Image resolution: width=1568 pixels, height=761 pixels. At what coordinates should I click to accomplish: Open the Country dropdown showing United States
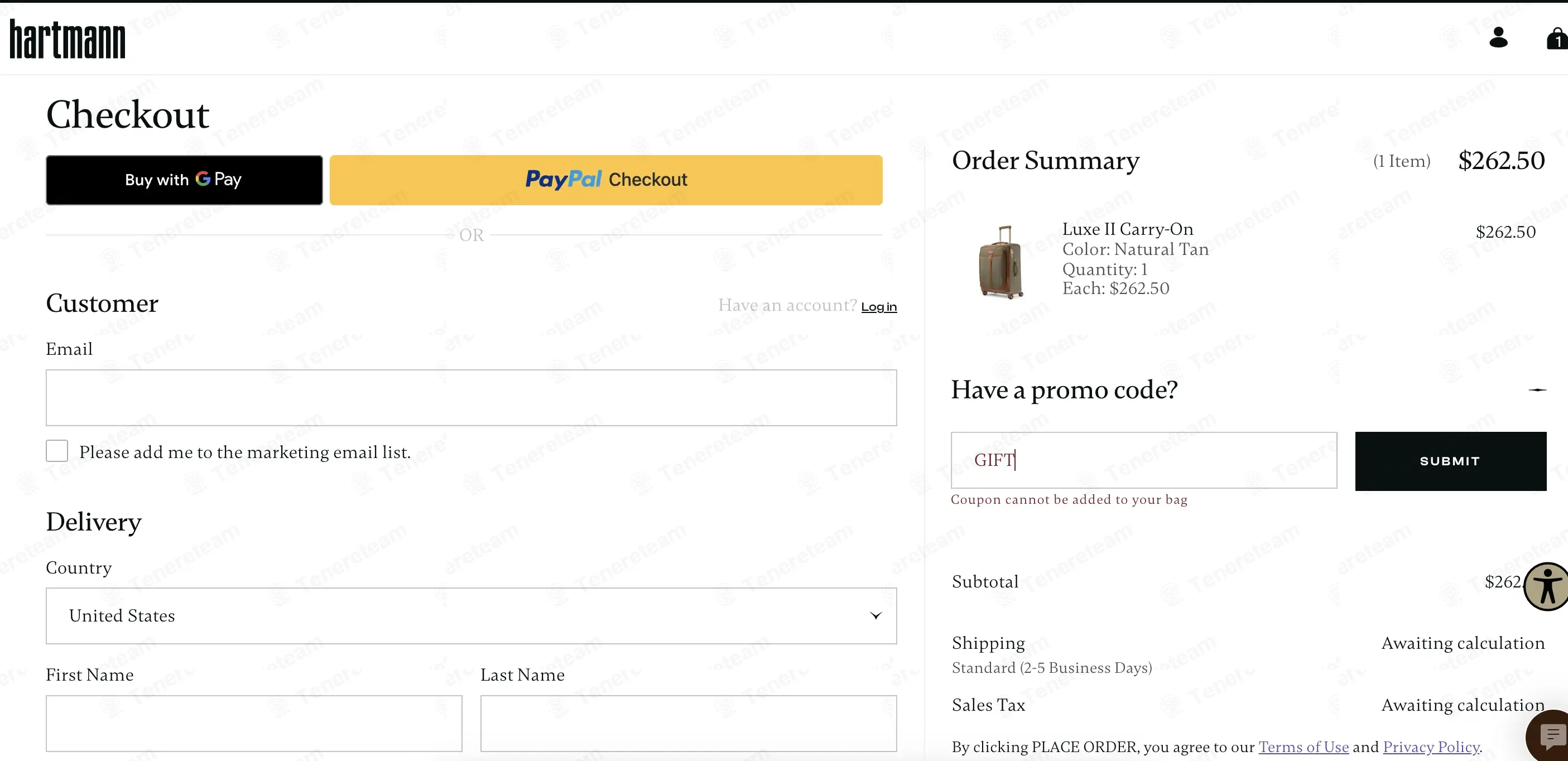tap(471, 615)
